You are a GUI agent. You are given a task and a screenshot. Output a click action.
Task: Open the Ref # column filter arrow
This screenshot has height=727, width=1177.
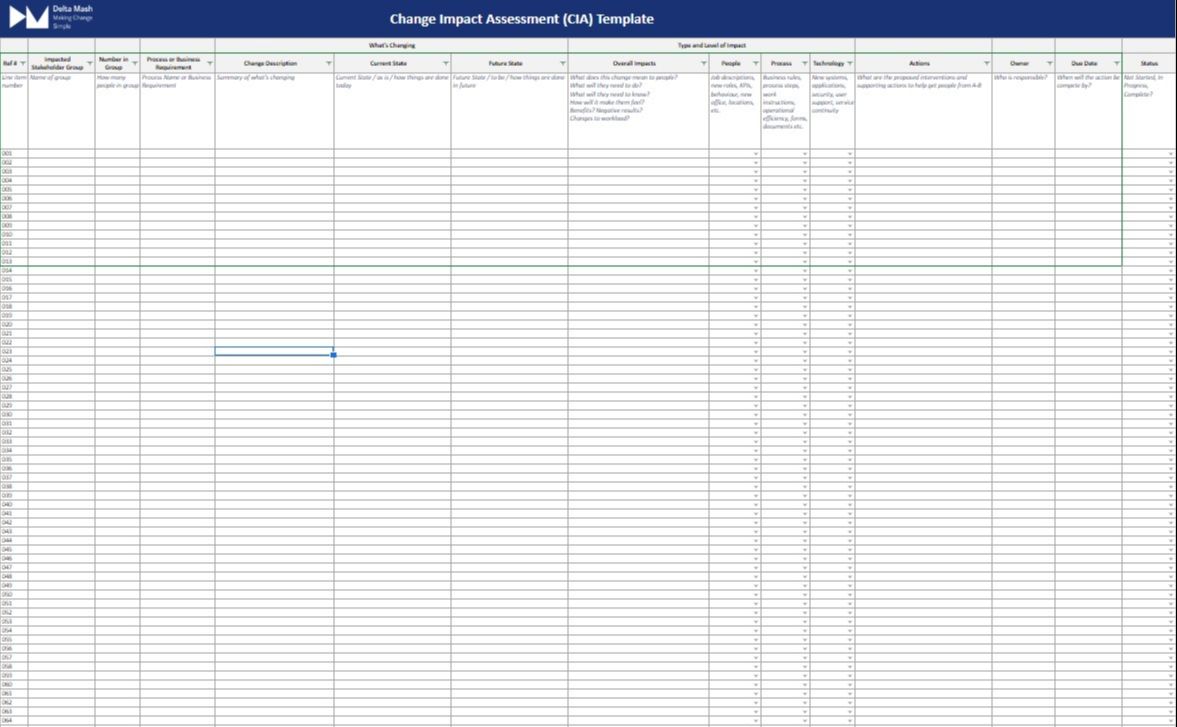pos(23,64)
